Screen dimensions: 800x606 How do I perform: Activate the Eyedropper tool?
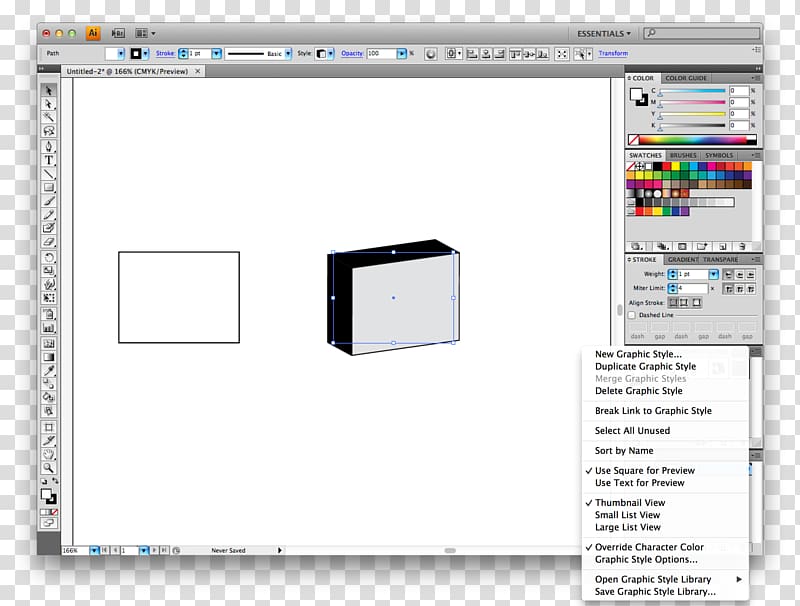click(x=48, y=370)
